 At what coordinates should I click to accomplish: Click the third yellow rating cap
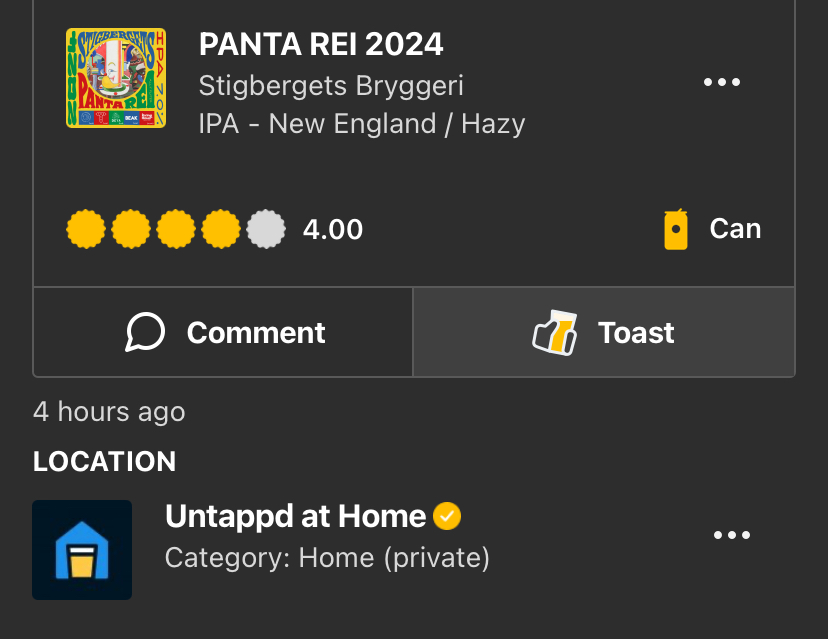coord(176,230)
